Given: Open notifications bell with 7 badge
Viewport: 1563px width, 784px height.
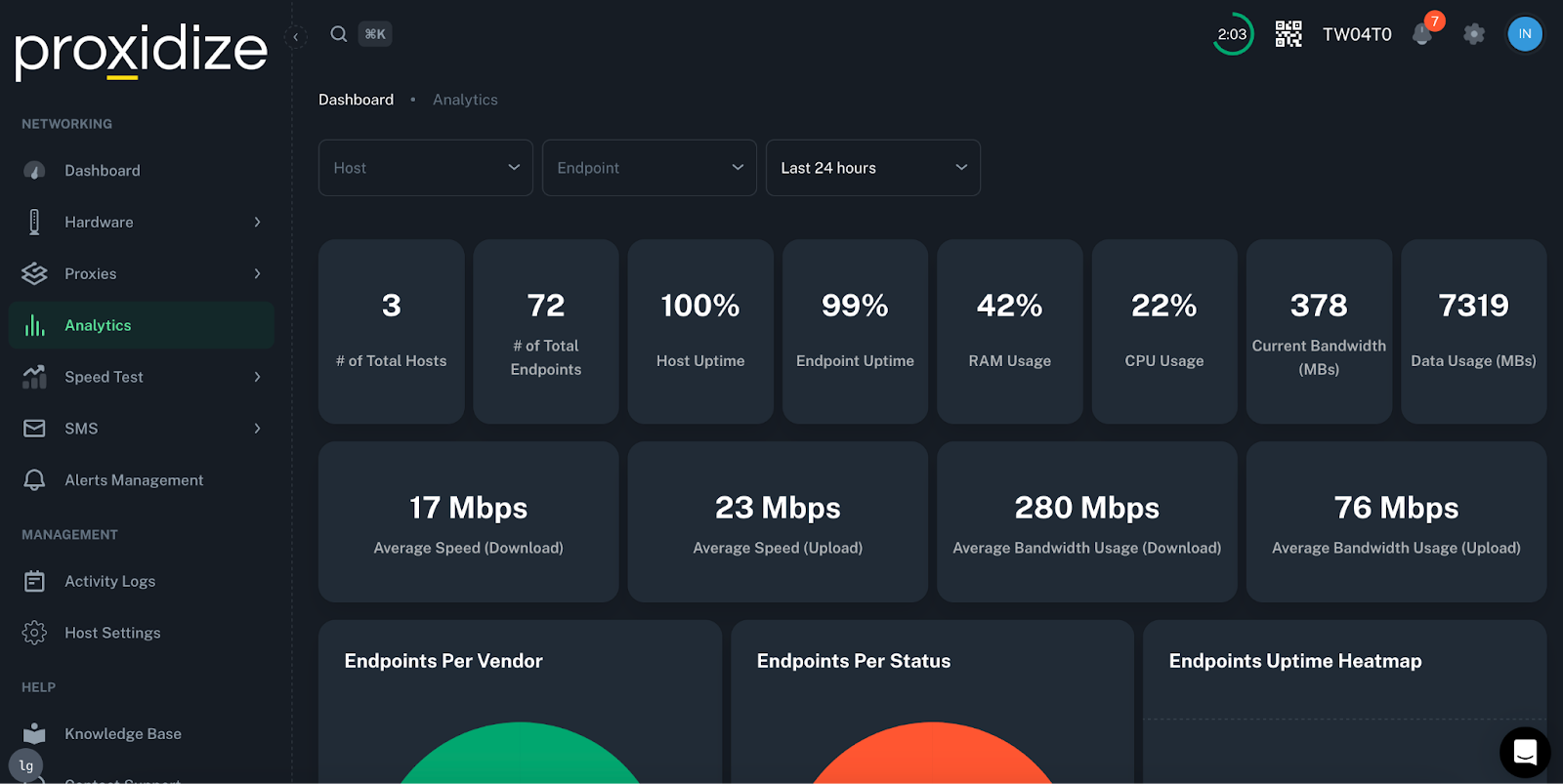Looking at the screenshot, I should pos(1423,34).
